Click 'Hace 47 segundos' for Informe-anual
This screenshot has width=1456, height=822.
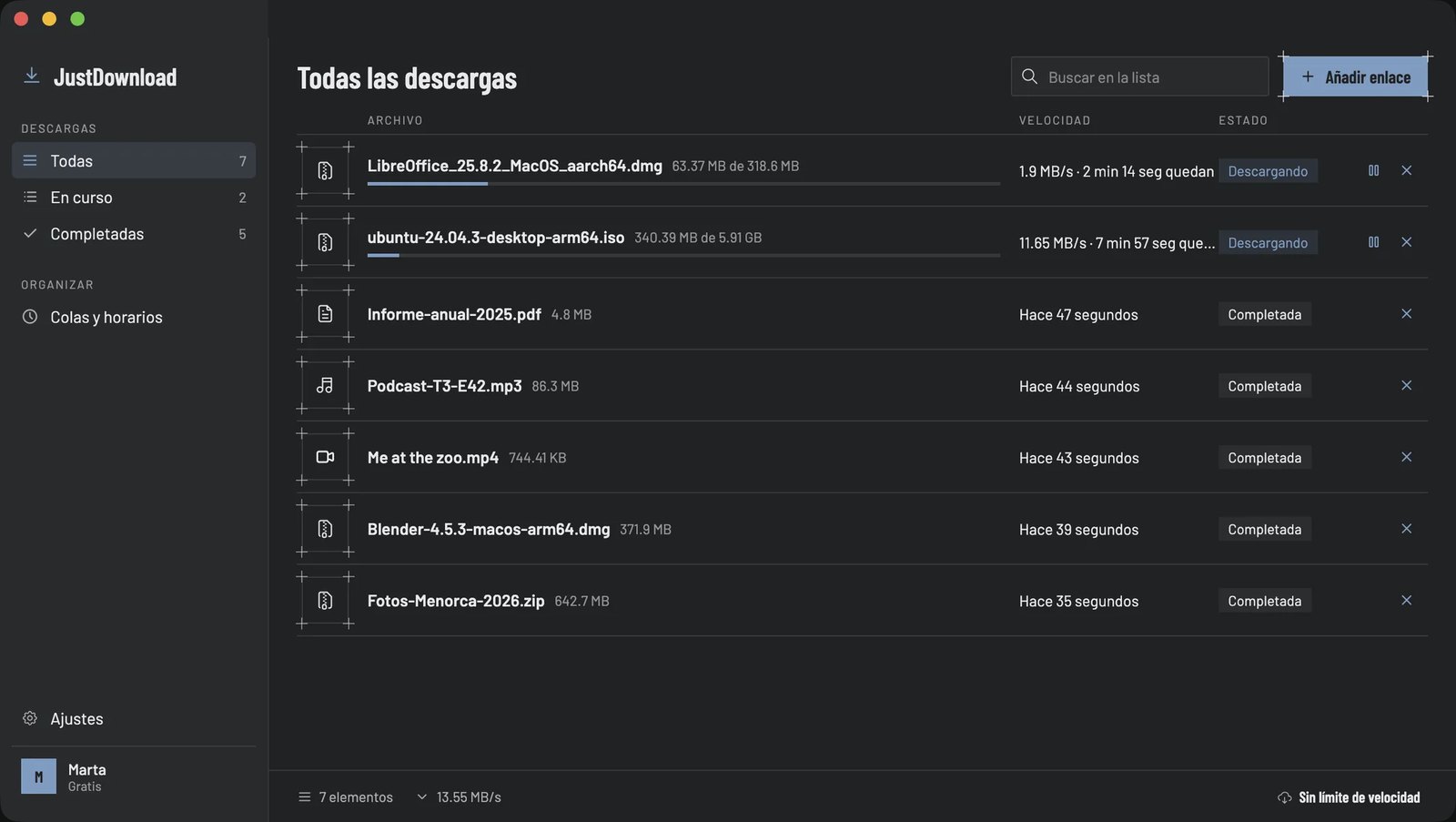(1078, 315)
